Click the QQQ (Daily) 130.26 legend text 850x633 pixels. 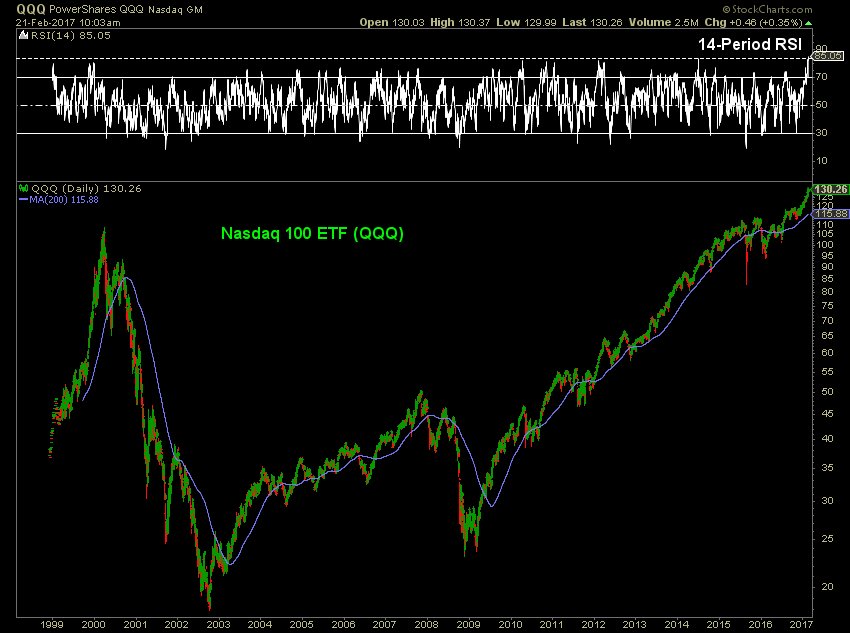(86, 189)
